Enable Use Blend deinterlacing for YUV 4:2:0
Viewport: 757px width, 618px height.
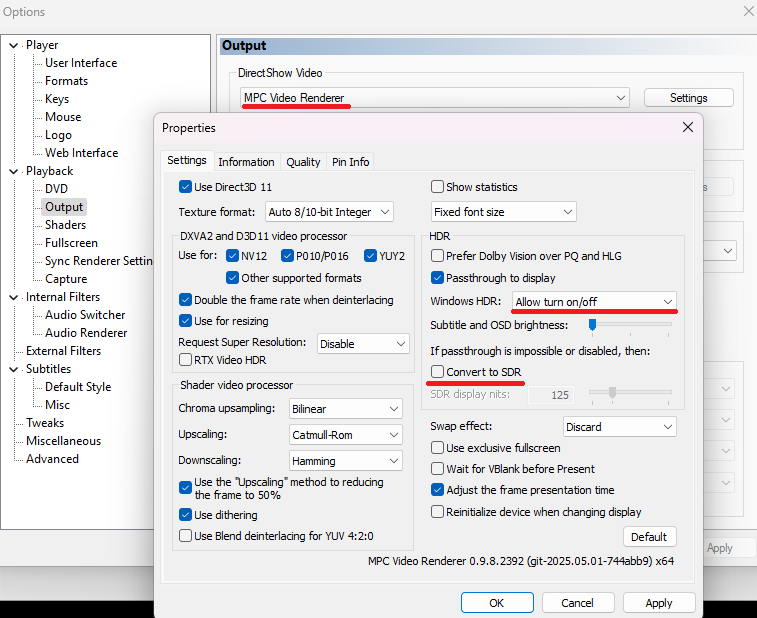pos(185,536)
